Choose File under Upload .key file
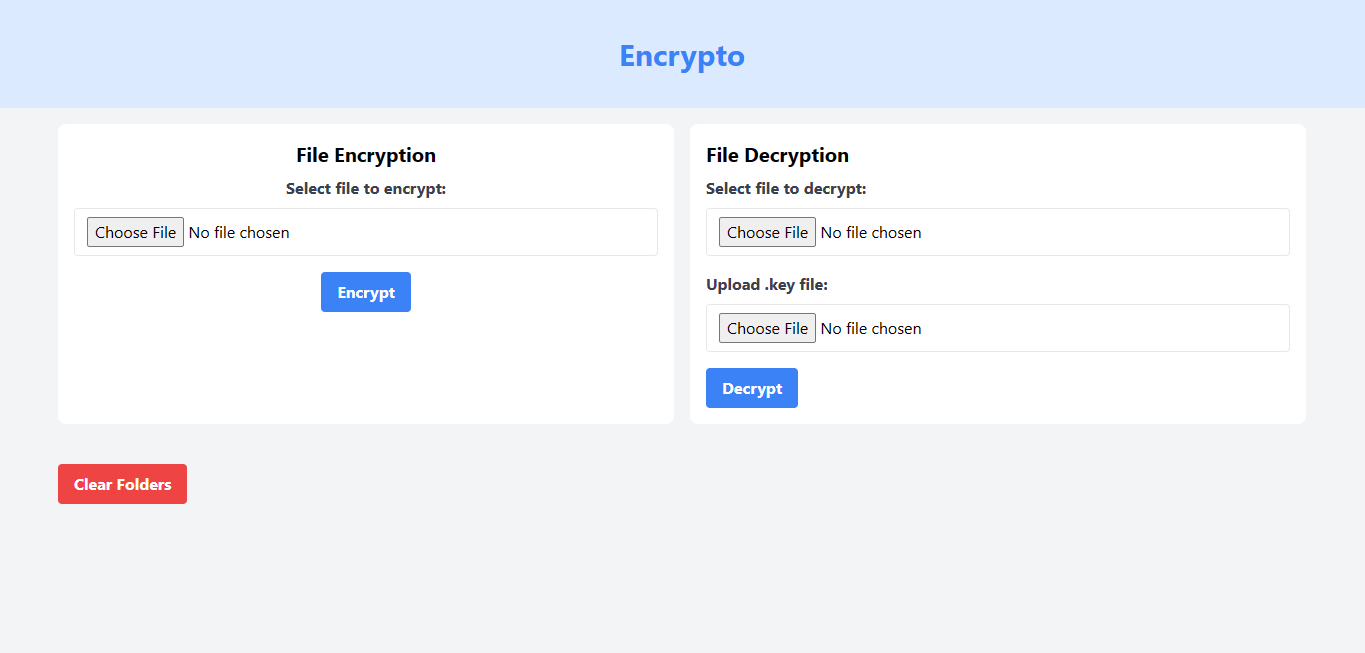 coord(767,328)
